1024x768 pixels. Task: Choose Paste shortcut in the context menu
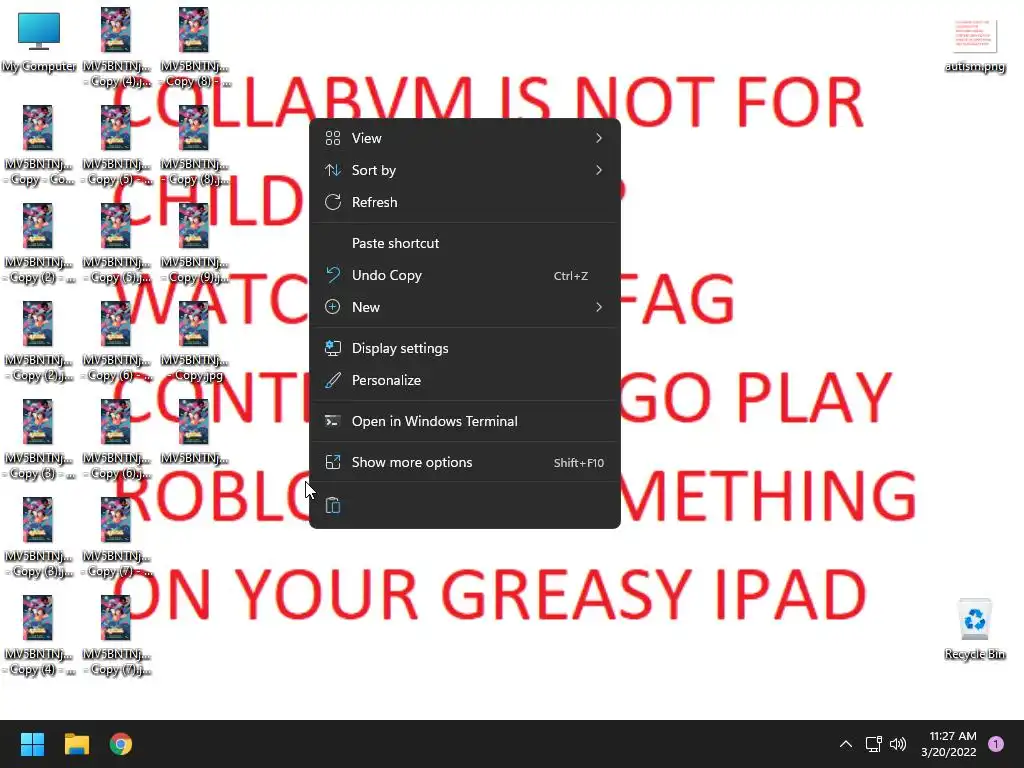[x=464, y=243]
